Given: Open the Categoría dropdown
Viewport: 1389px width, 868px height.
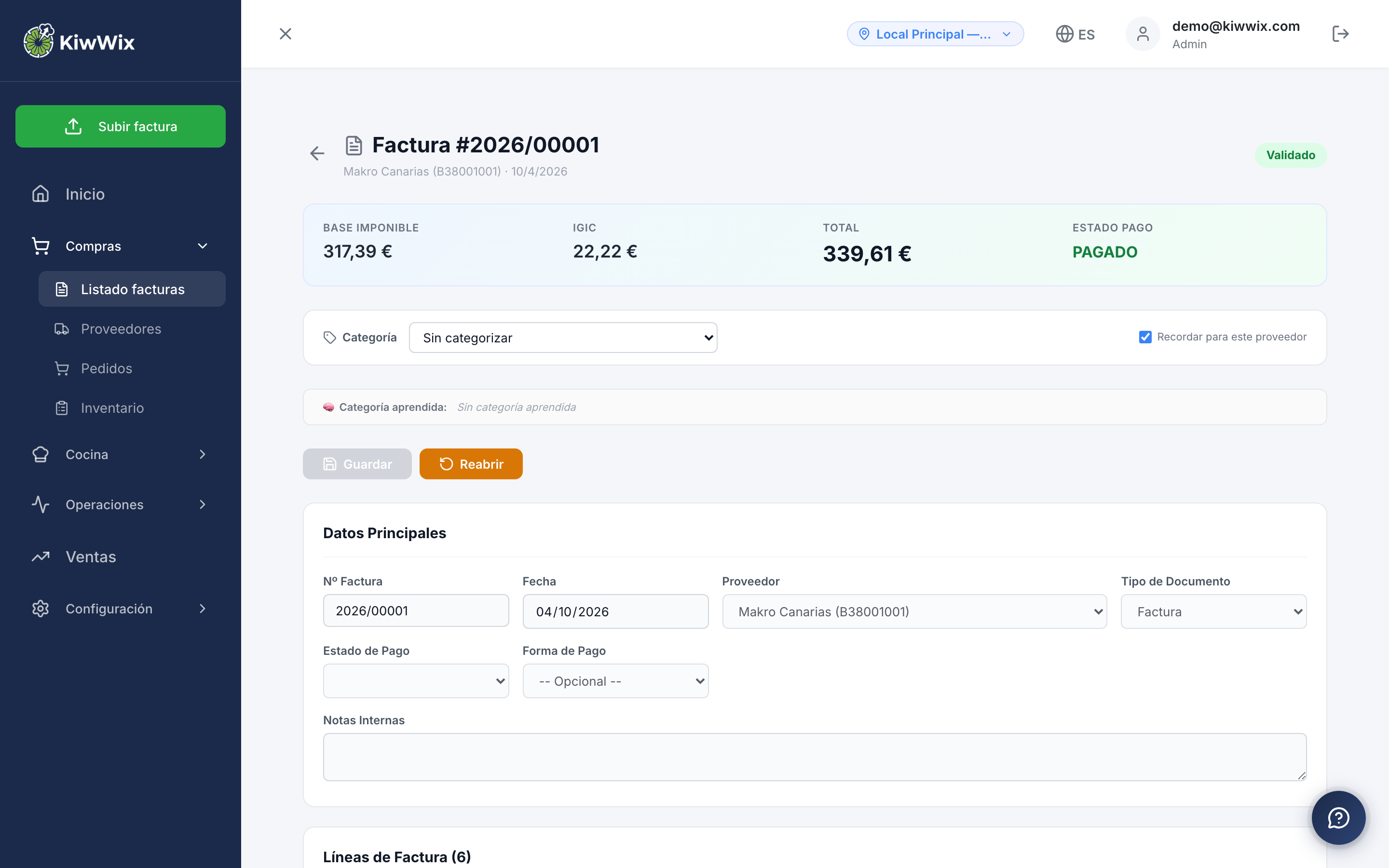Looking at the screenshot, I should click(562, 338).
